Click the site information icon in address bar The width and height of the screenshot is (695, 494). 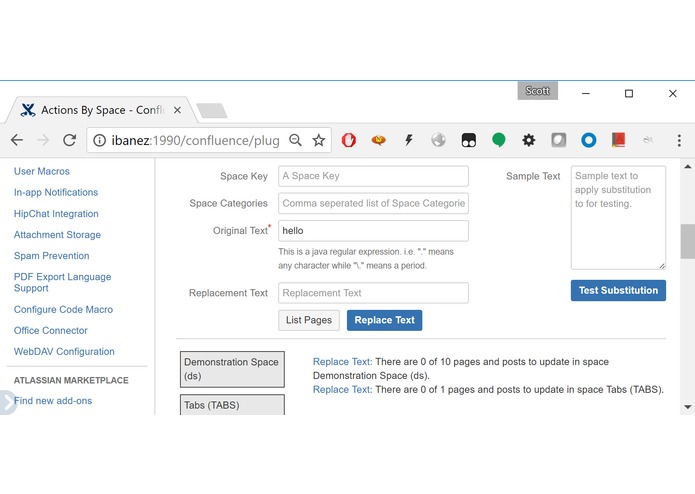pyautogui.click(x=99, y=140)
